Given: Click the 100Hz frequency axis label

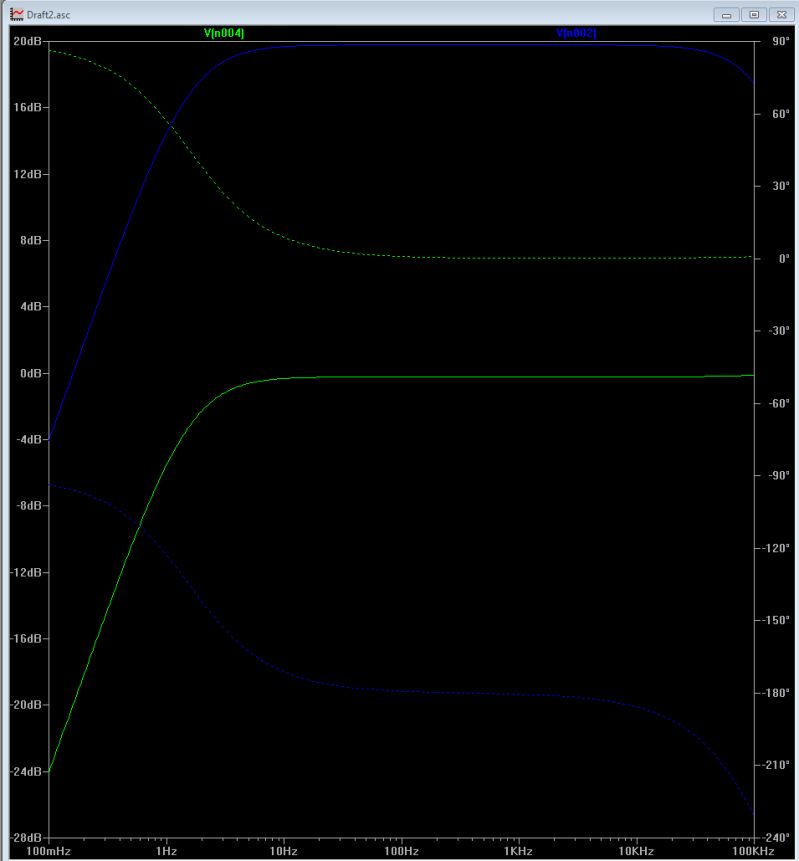Looking at the screenshot, I should click(401, 851).
